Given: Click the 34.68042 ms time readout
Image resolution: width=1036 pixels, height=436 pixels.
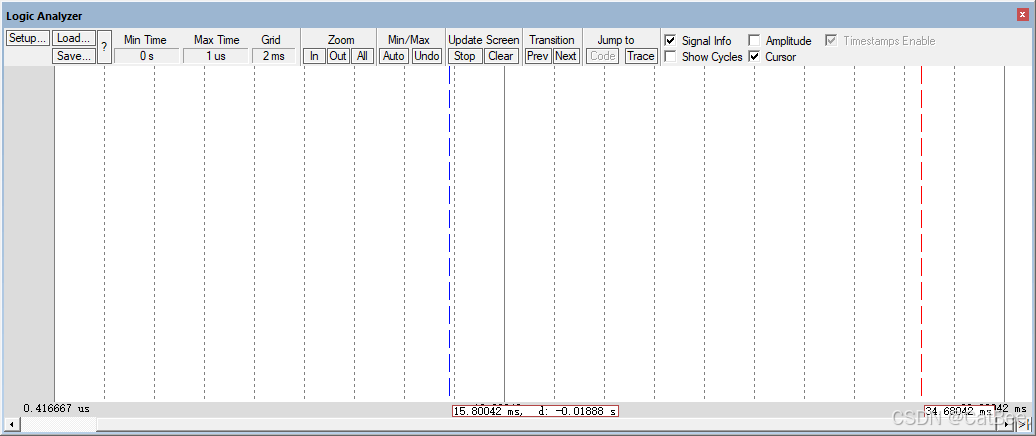Looking at the screenshot, I should (x=959, y=412).
